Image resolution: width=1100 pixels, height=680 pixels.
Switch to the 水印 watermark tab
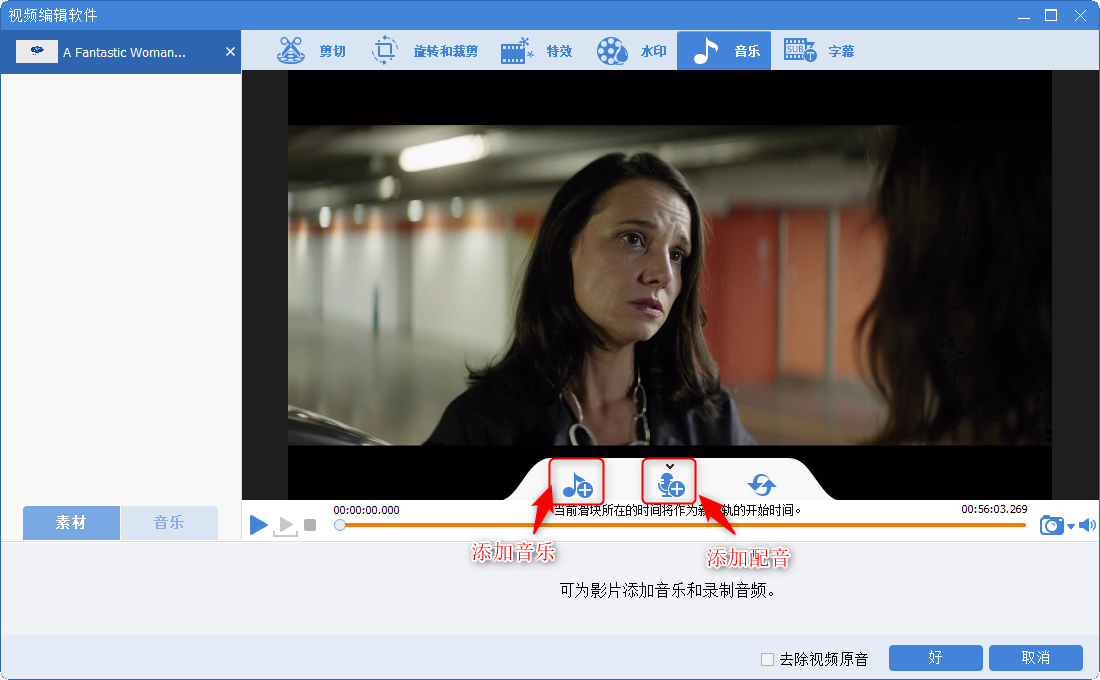coord(631,51)
